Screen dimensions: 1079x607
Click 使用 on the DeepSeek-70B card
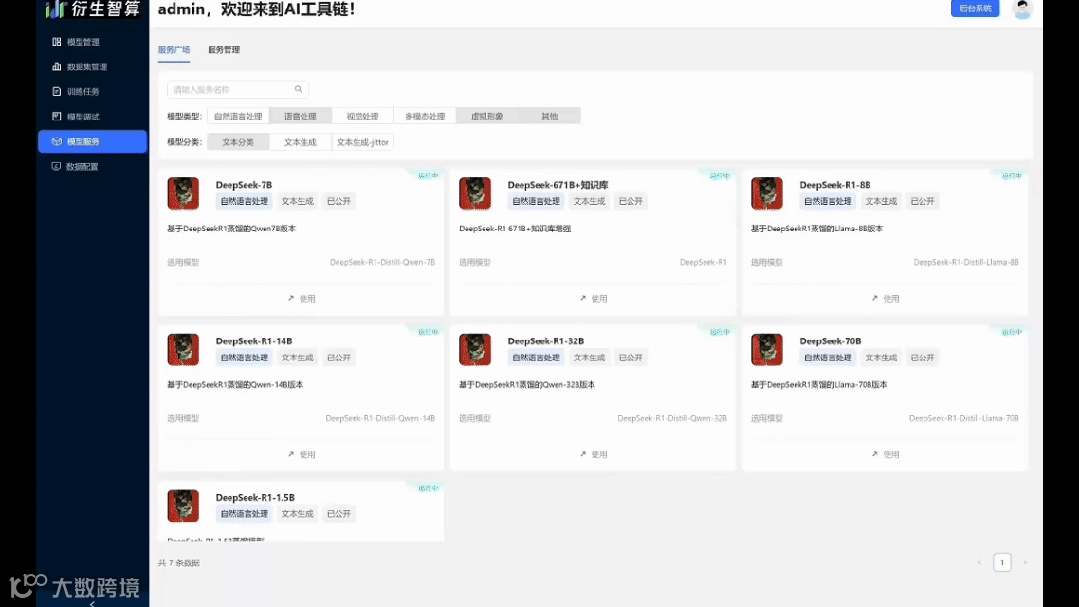[885, 455]
